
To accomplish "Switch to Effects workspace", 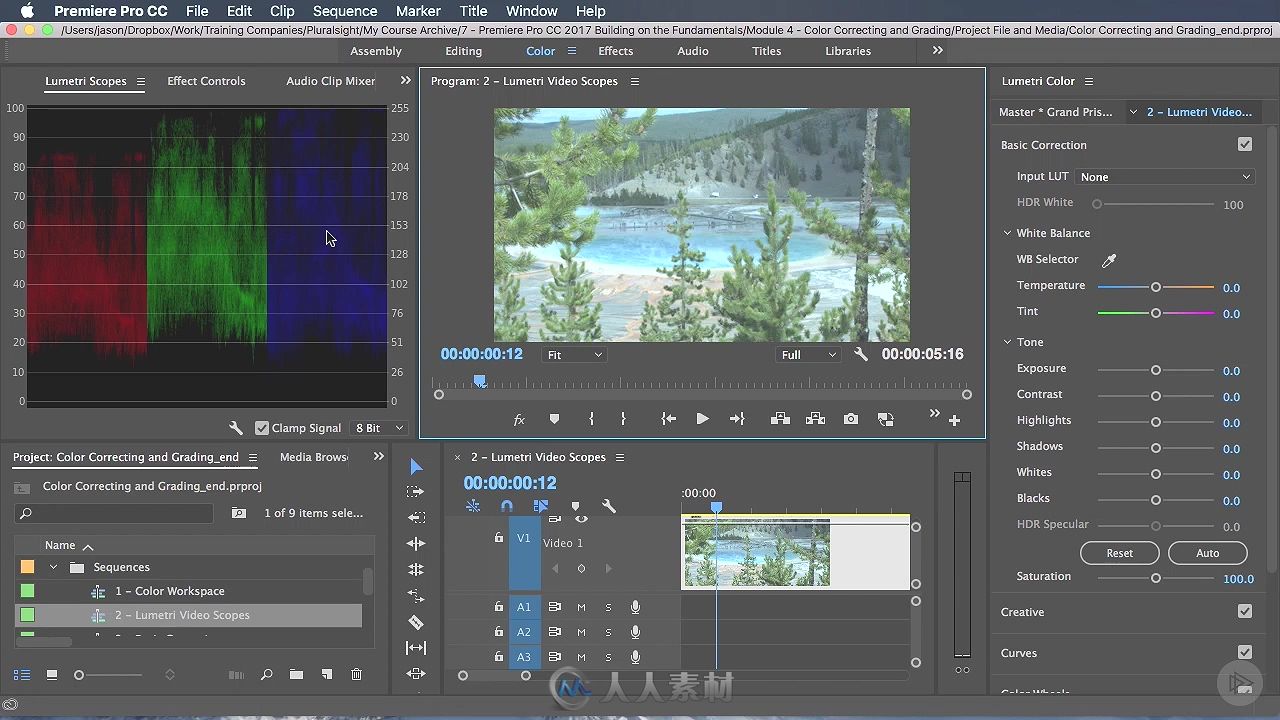I will point(615,51).
